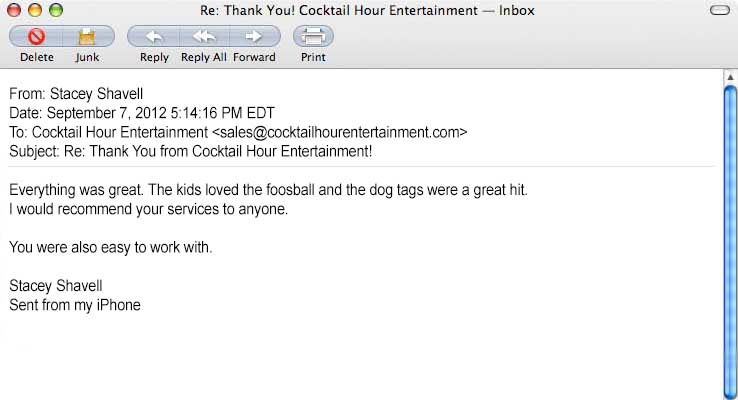Toggle toolbar visibility with the title bar pill button
The height and width of the screenshot is (400, 738).
718,11
